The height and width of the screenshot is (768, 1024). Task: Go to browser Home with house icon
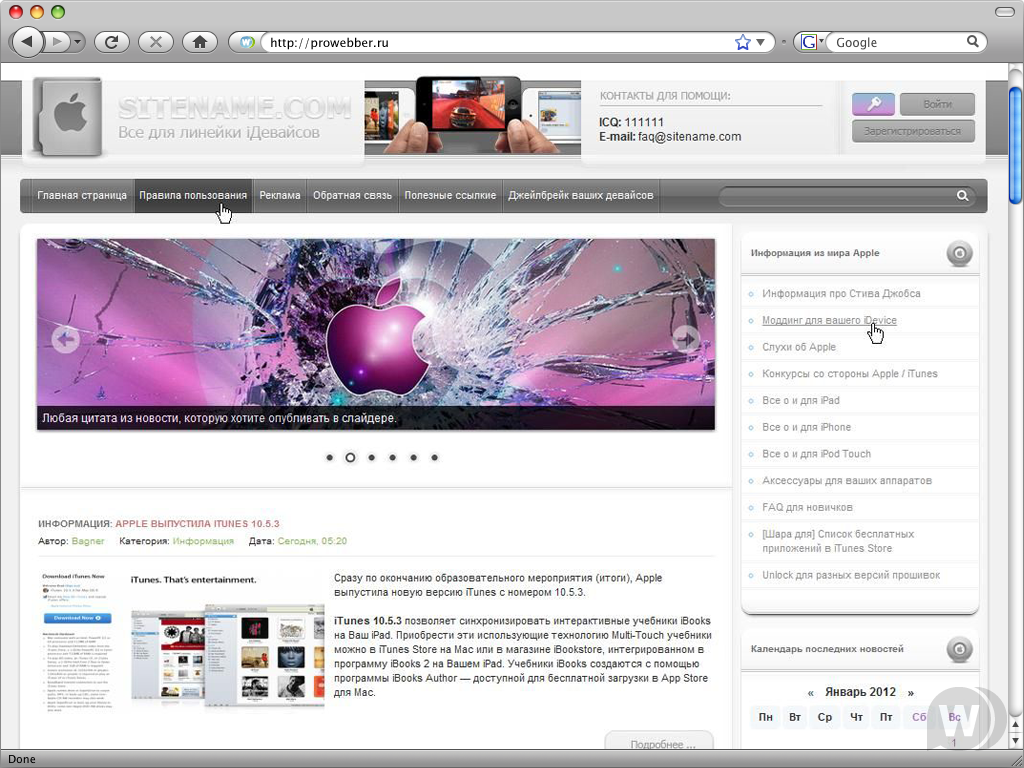200,42
